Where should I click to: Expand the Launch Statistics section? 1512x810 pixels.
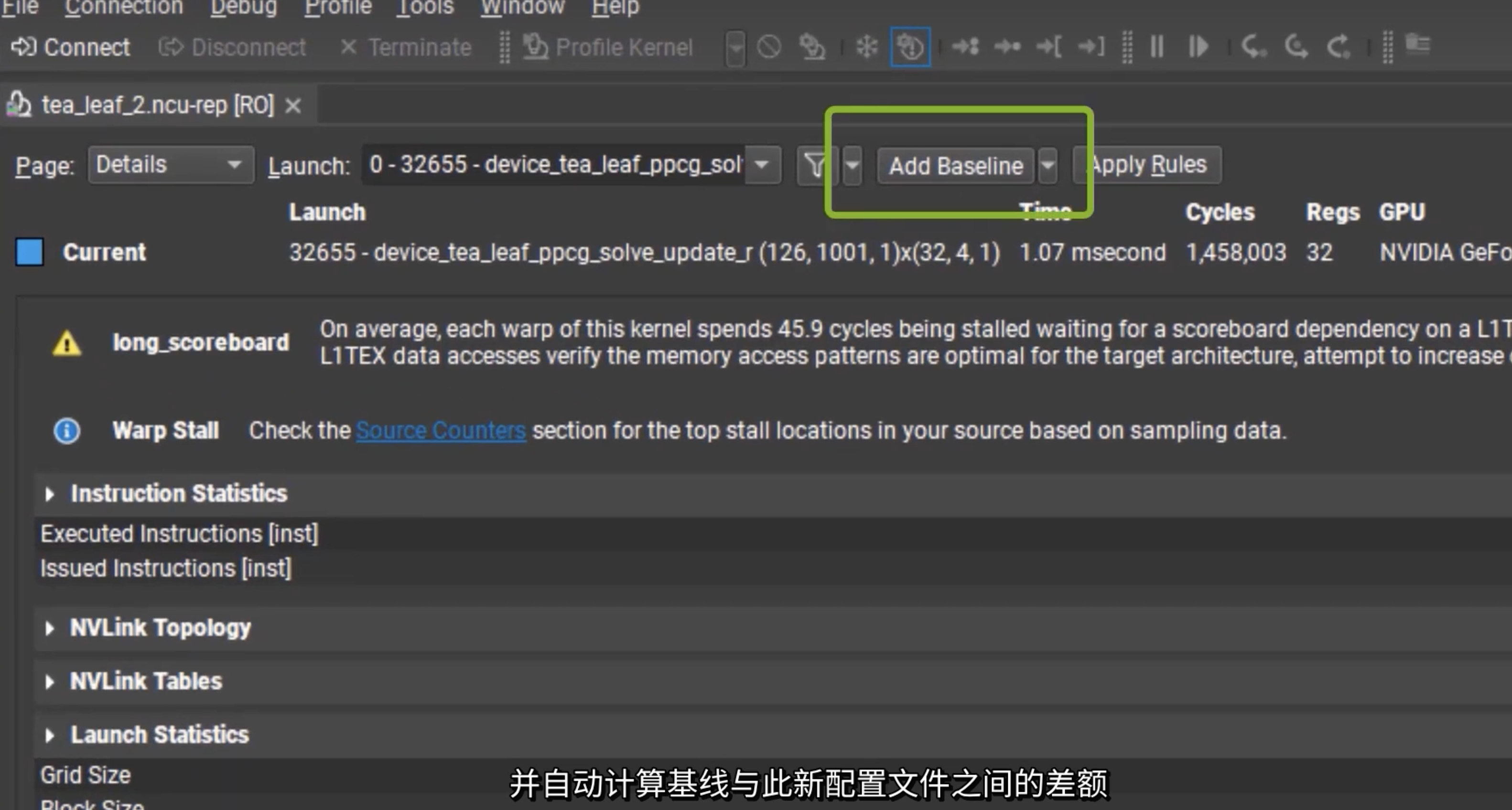(50, 735)
